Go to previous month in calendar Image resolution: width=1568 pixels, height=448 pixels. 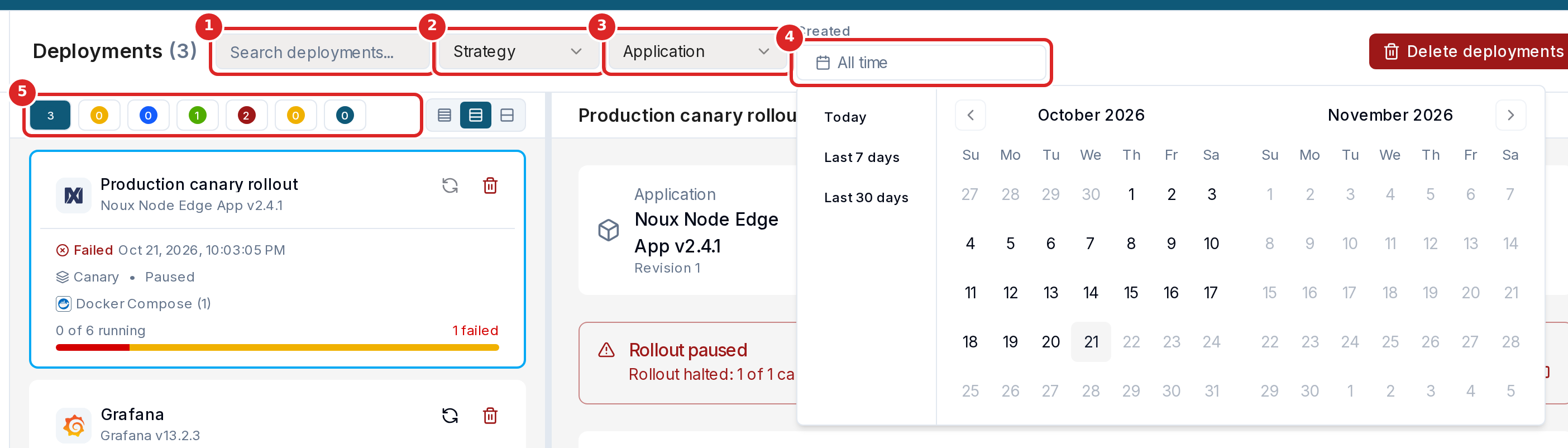971,115
